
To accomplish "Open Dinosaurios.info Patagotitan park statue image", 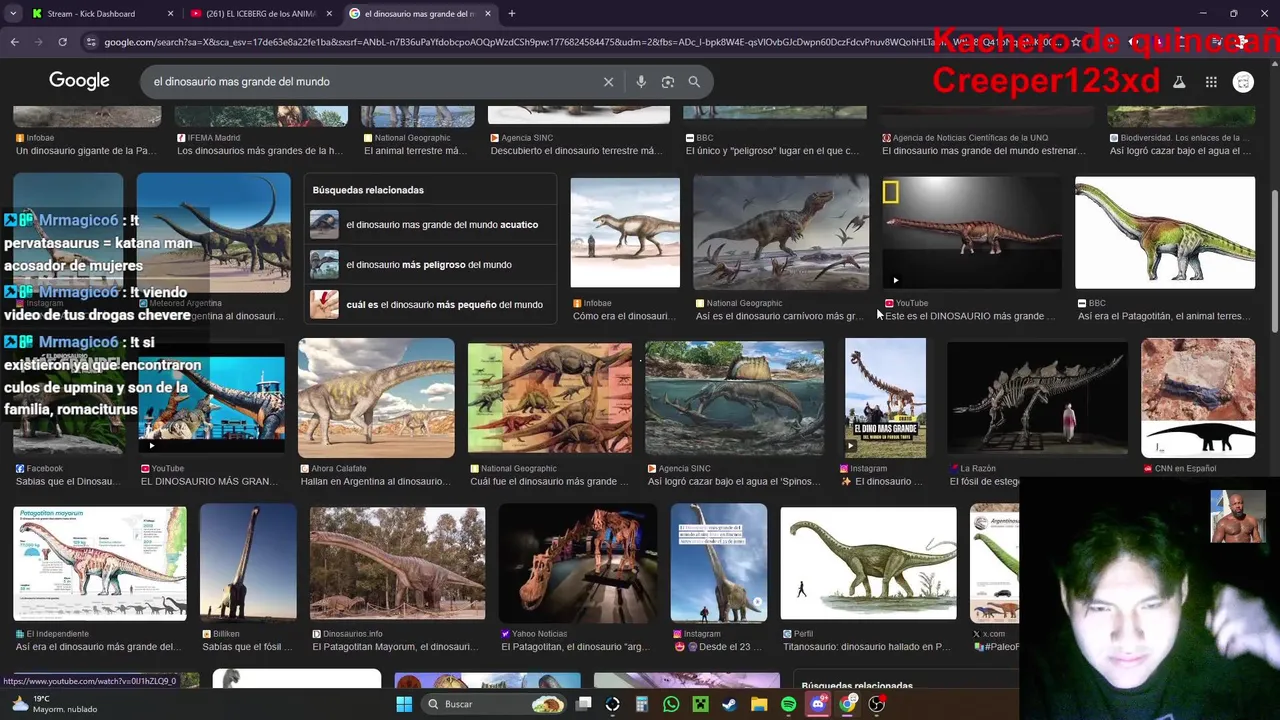I will click(x=398, y=563).
